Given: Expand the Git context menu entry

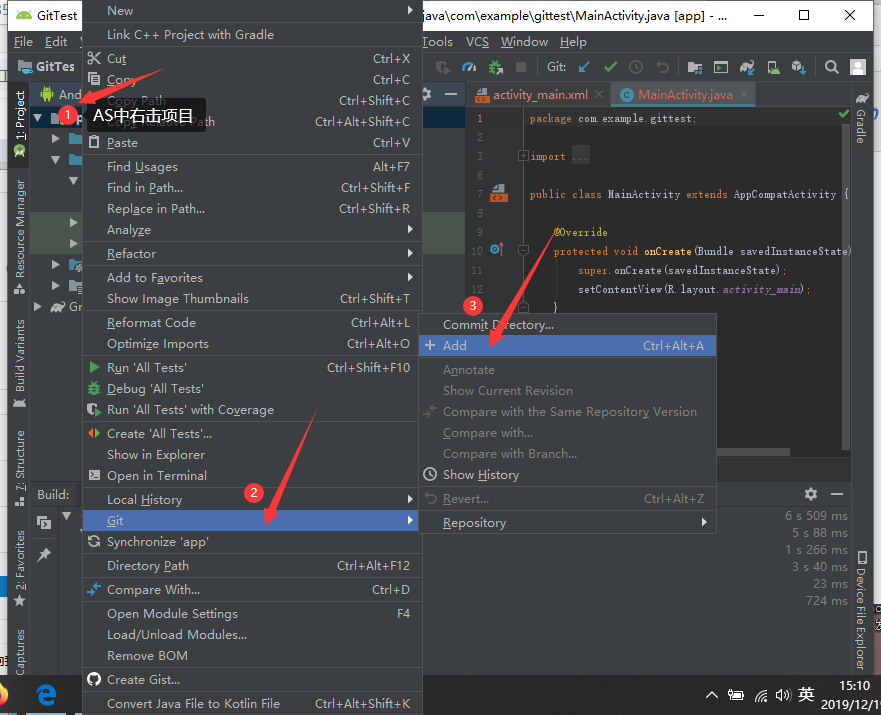Looking at the screenshot, I should 251,521.
